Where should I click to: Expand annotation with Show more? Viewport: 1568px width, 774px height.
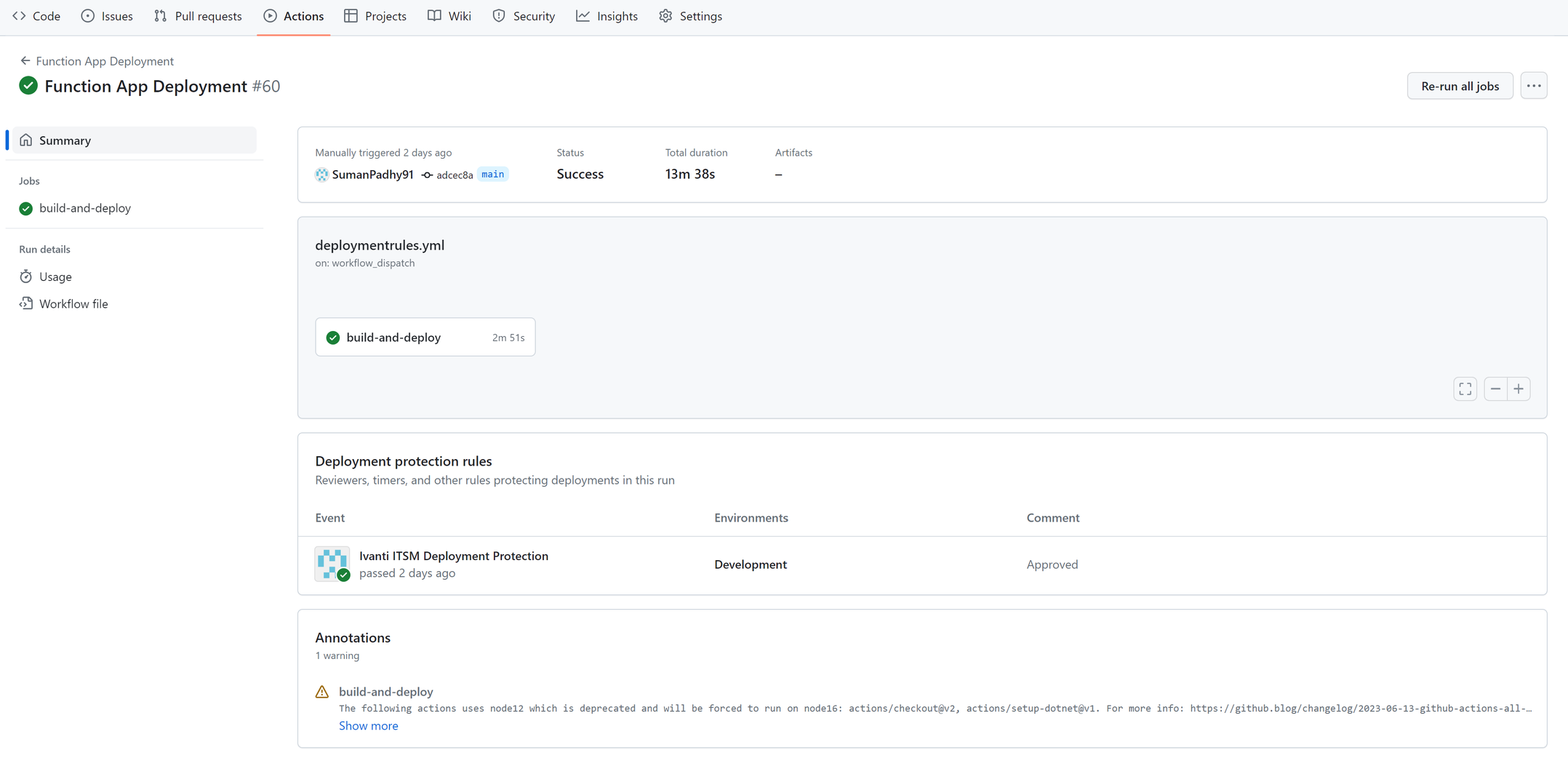click(x=368, y=726)
